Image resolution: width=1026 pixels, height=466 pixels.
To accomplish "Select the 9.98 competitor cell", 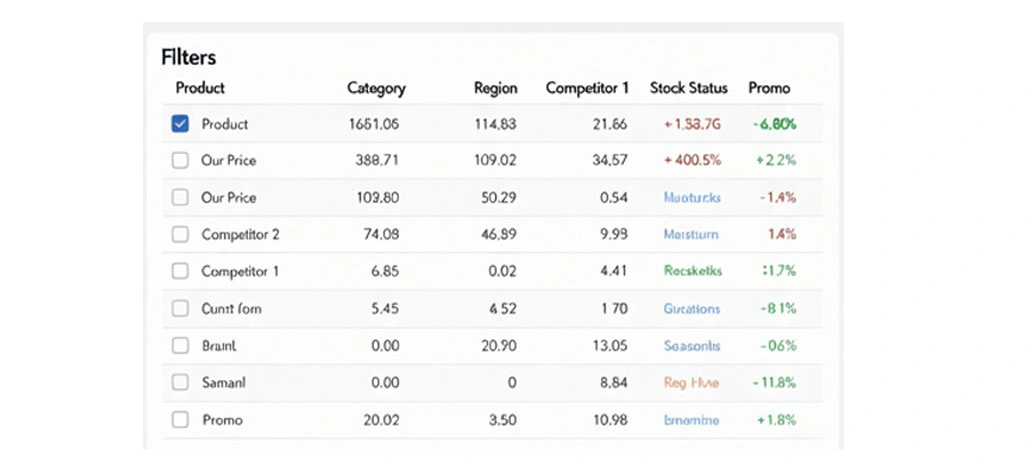I will pyautogui.click(x=614, y=234).
